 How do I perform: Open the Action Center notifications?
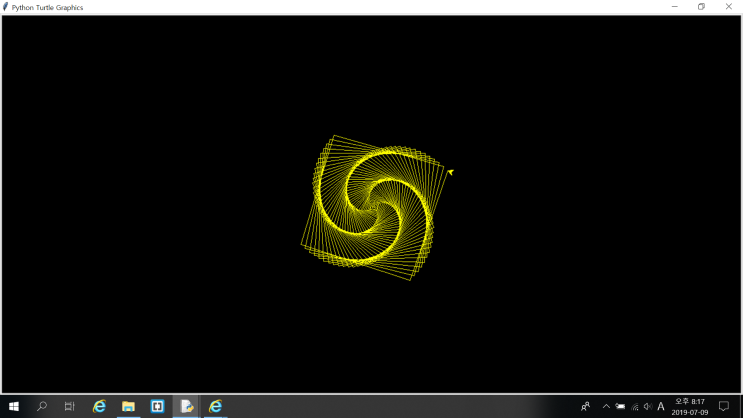724,406
